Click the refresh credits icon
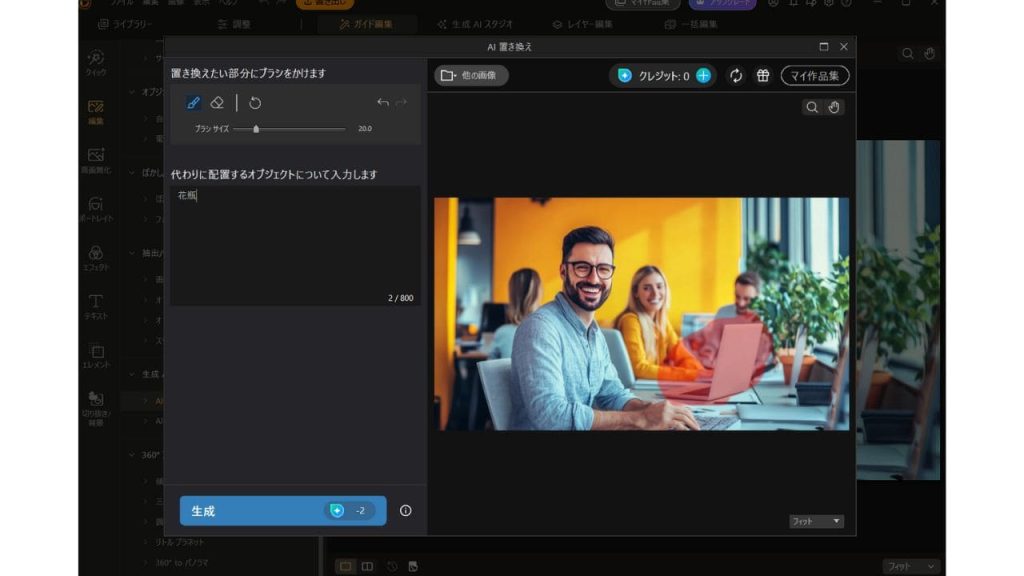Viewport: 1024px width, 576px height. tap(736, 76)
